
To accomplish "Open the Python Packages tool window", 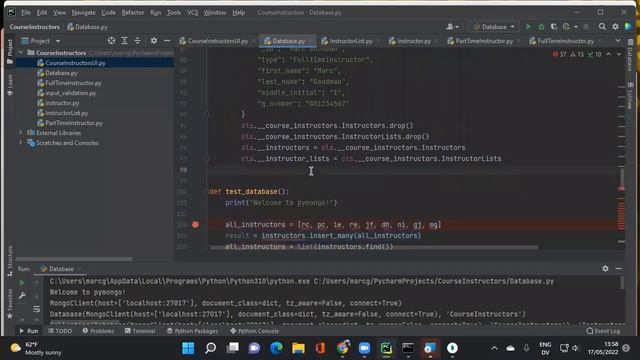I will tap(192, 331).
